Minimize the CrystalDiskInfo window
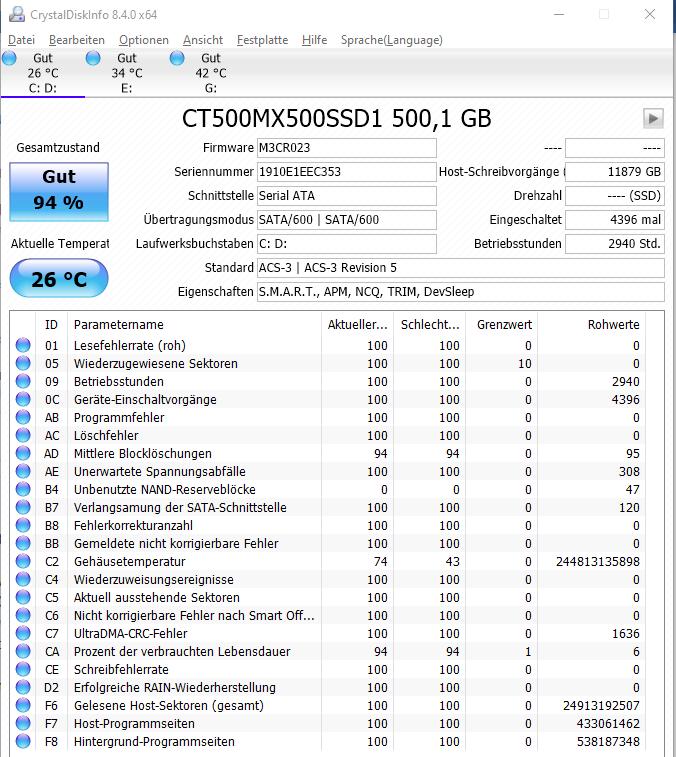This screenshot has height=757, width=676. point(559,14)
